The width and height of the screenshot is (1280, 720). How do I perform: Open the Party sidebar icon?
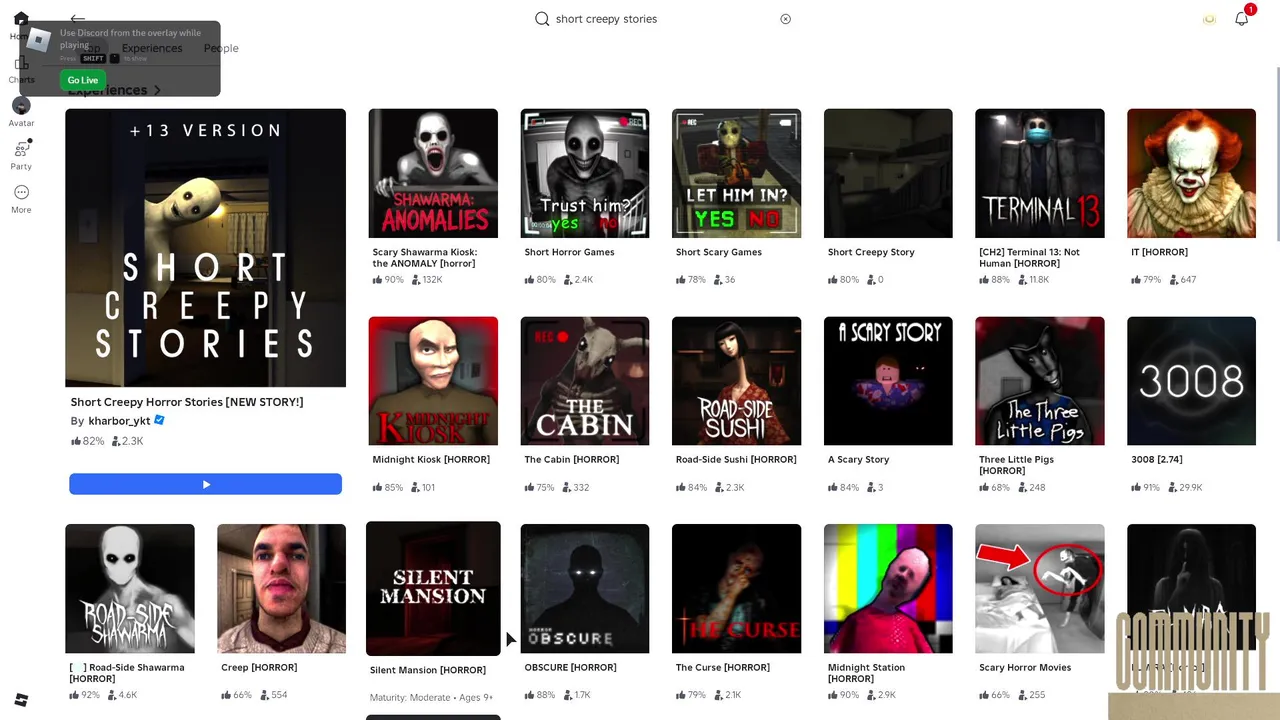[21, 148]
